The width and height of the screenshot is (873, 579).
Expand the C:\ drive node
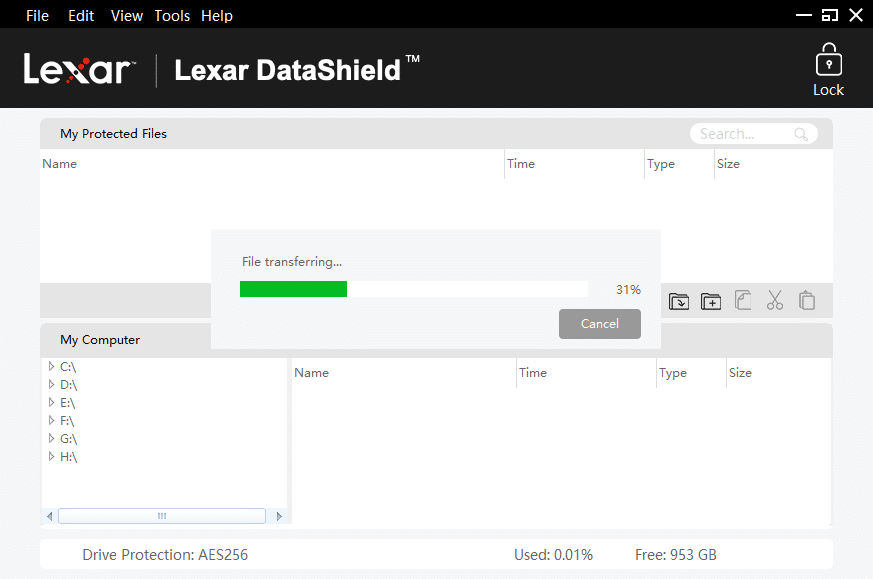(x=51, y=367)
